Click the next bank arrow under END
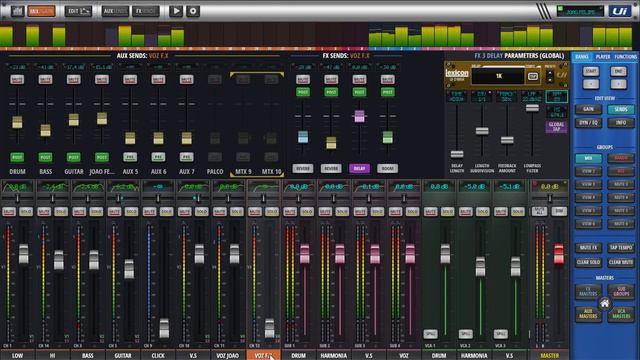Image resolution: width=640 pixels, height=360 pixels. tap(618, 84)
